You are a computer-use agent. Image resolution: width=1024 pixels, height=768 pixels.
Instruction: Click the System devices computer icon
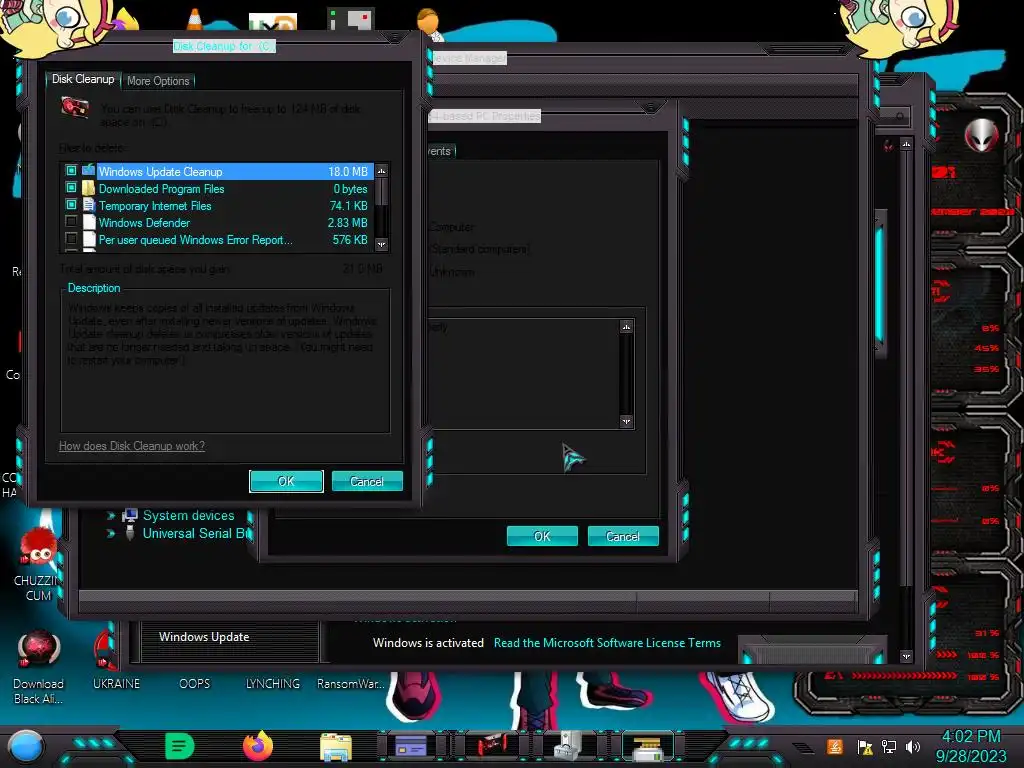pos(130,515)
